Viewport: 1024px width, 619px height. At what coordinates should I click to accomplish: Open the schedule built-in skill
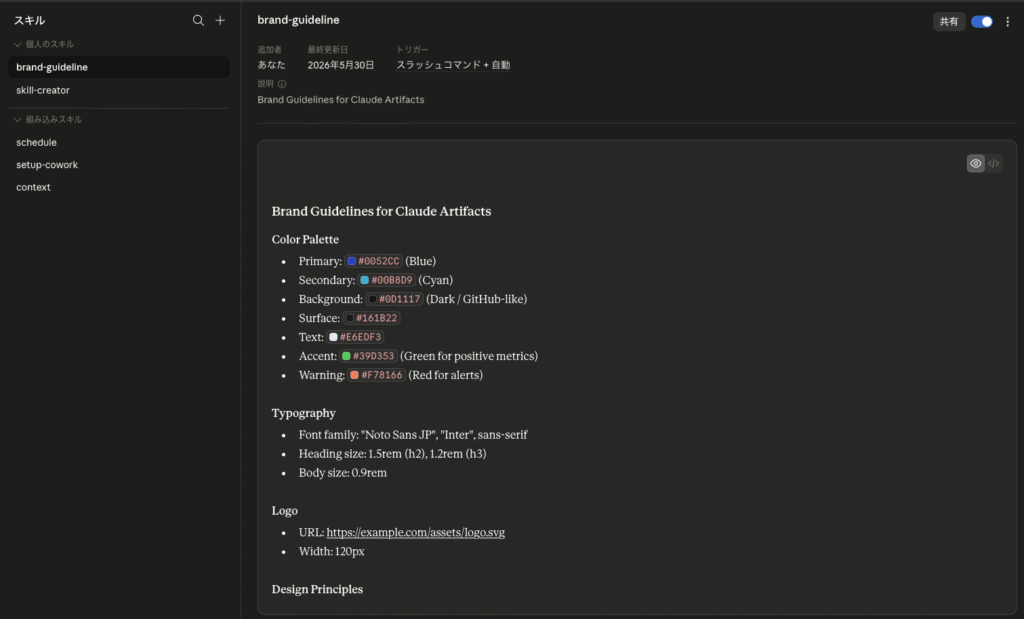click(x=119, y=142)
